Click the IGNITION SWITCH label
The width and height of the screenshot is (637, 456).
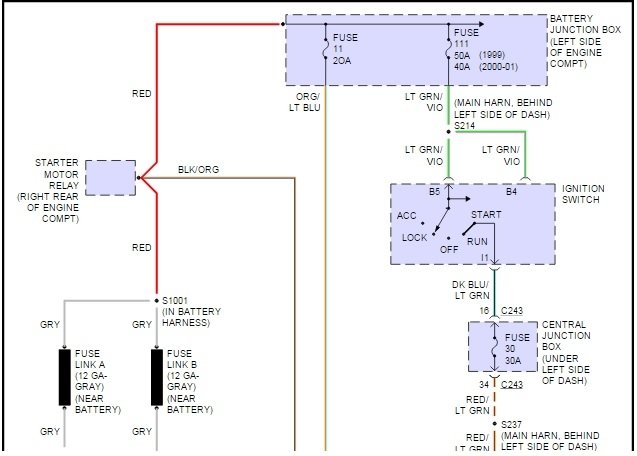point(583,194)
